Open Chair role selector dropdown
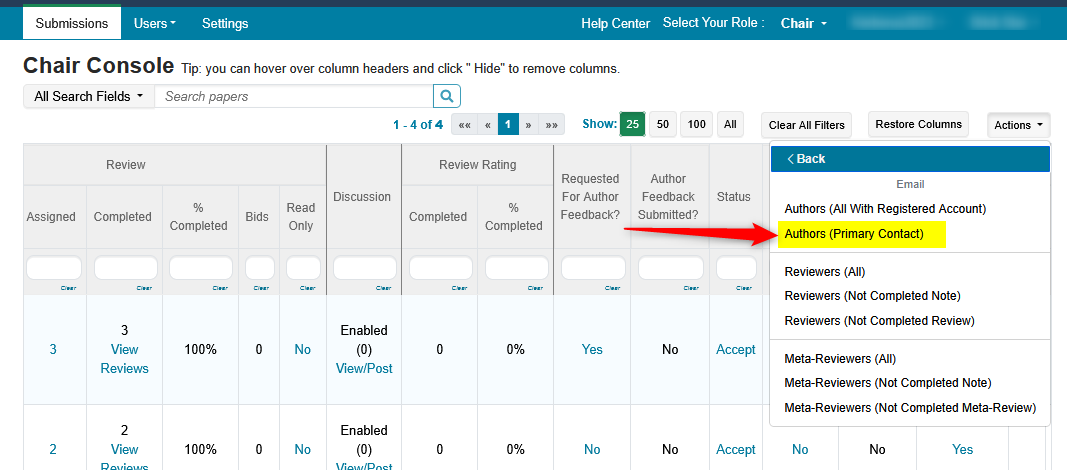Viewport: 1067px width, 470px height. pos(803,23)
